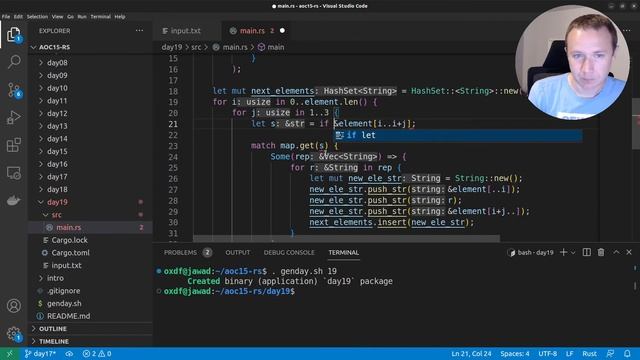Open the Accounts icon in activity bar

tap(14, 305)
